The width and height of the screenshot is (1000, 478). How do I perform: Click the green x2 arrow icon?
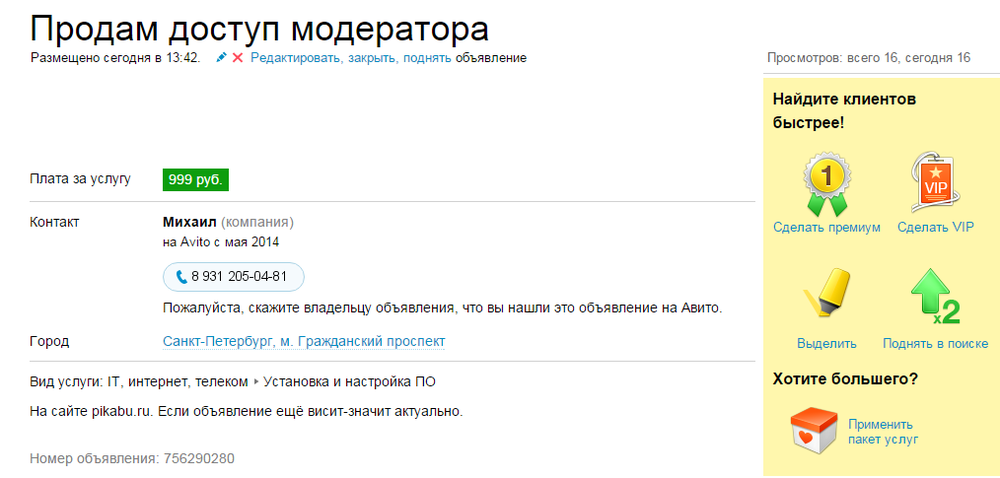936,296
